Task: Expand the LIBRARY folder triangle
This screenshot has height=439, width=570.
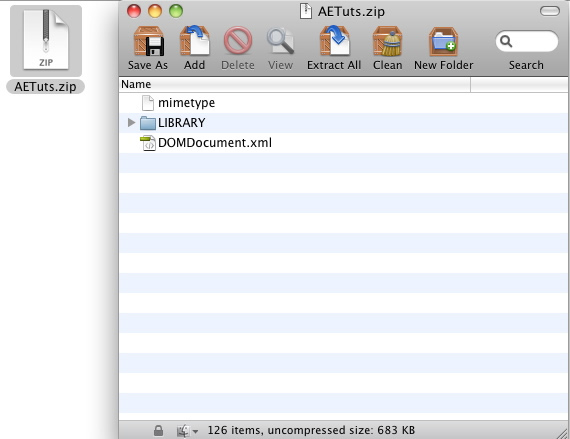Action: pos(131,123)
